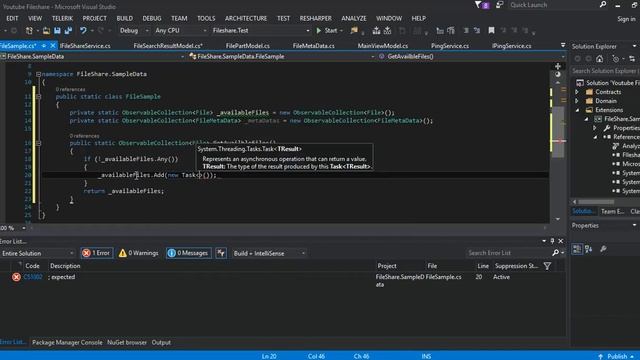Click Solution Explorer pending changes filter icon

[616, 59]
